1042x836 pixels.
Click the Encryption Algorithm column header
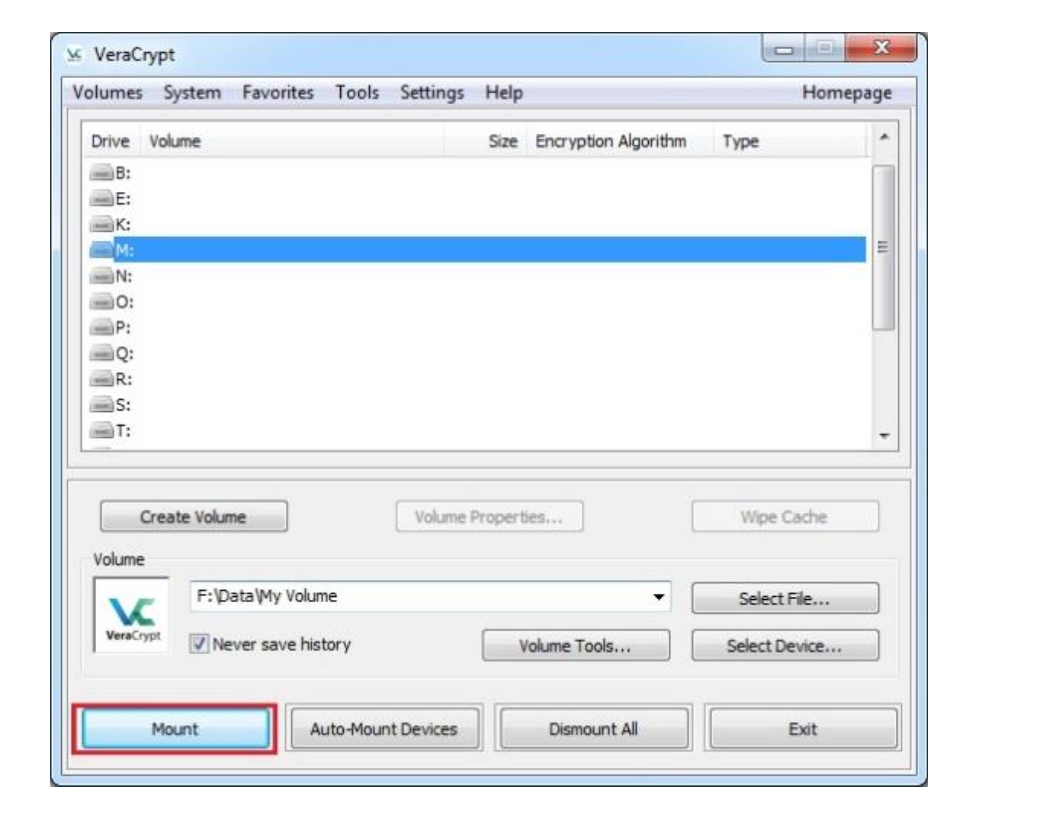[x=620, y=142]
